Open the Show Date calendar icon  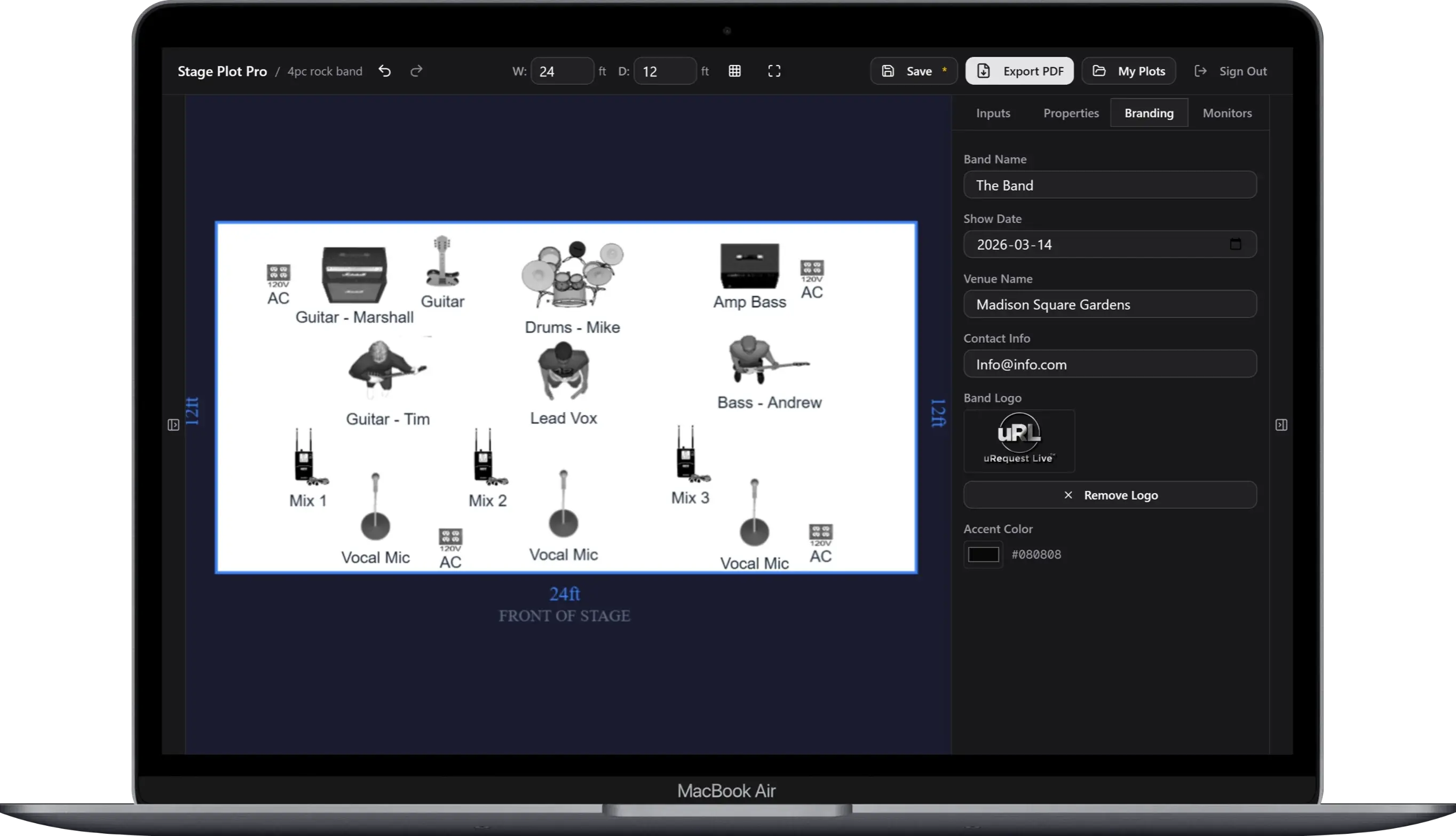(x=1236, y=244)
